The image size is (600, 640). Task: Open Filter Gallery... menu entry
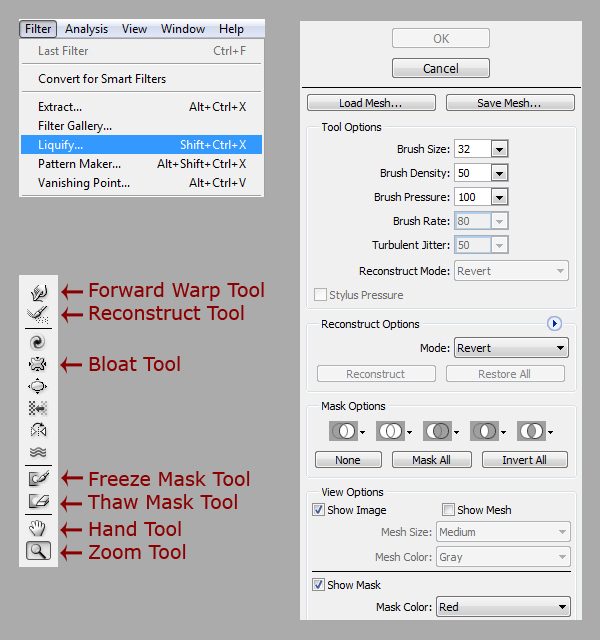[x=142, y=126]
